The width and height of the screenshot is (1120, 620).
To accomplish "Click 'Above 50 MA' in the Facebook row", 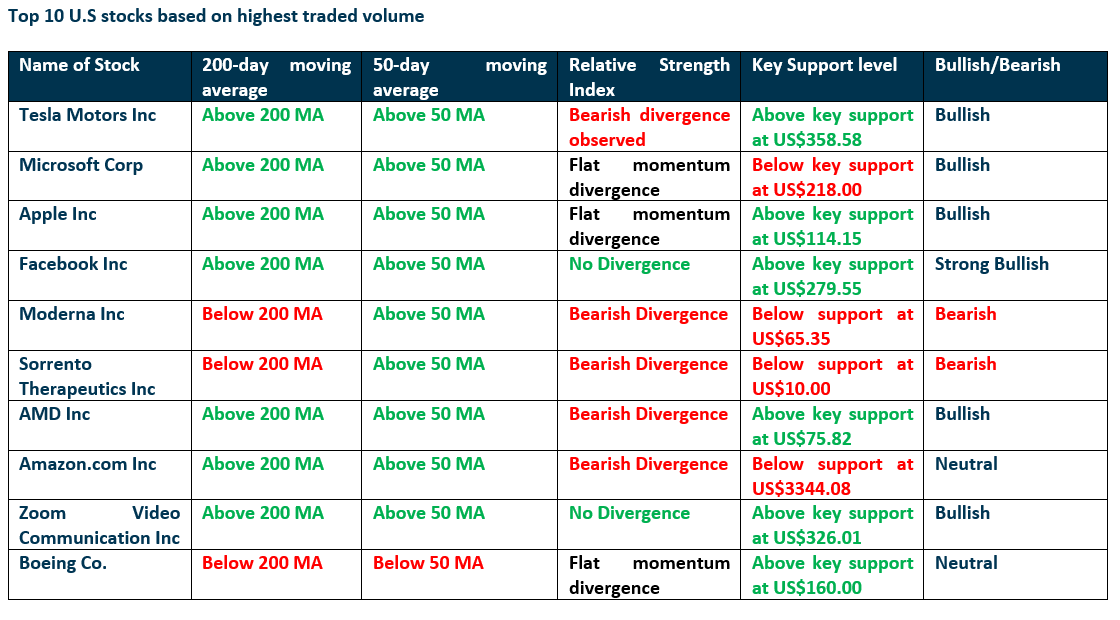I will coord(429,264).
